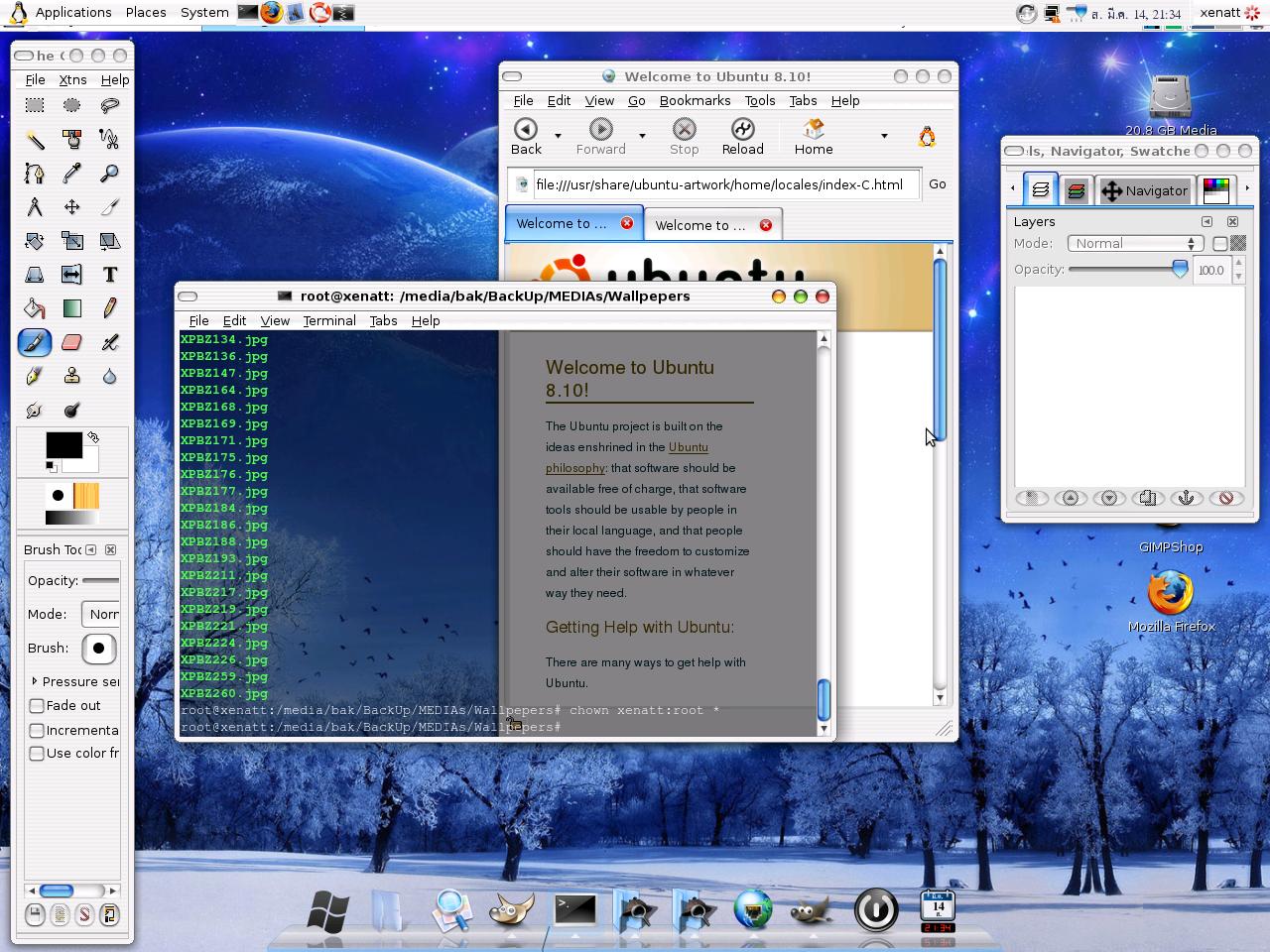This screenshot has height=952, width=1270.
Task: Open the Forward button history dropdown arrow
Action: [x=642, y=135]
